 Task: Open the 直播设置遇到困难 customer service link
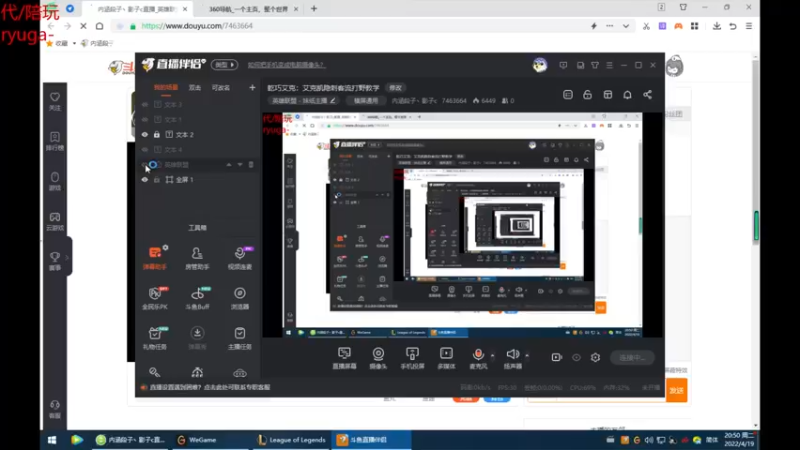point(210,387)
